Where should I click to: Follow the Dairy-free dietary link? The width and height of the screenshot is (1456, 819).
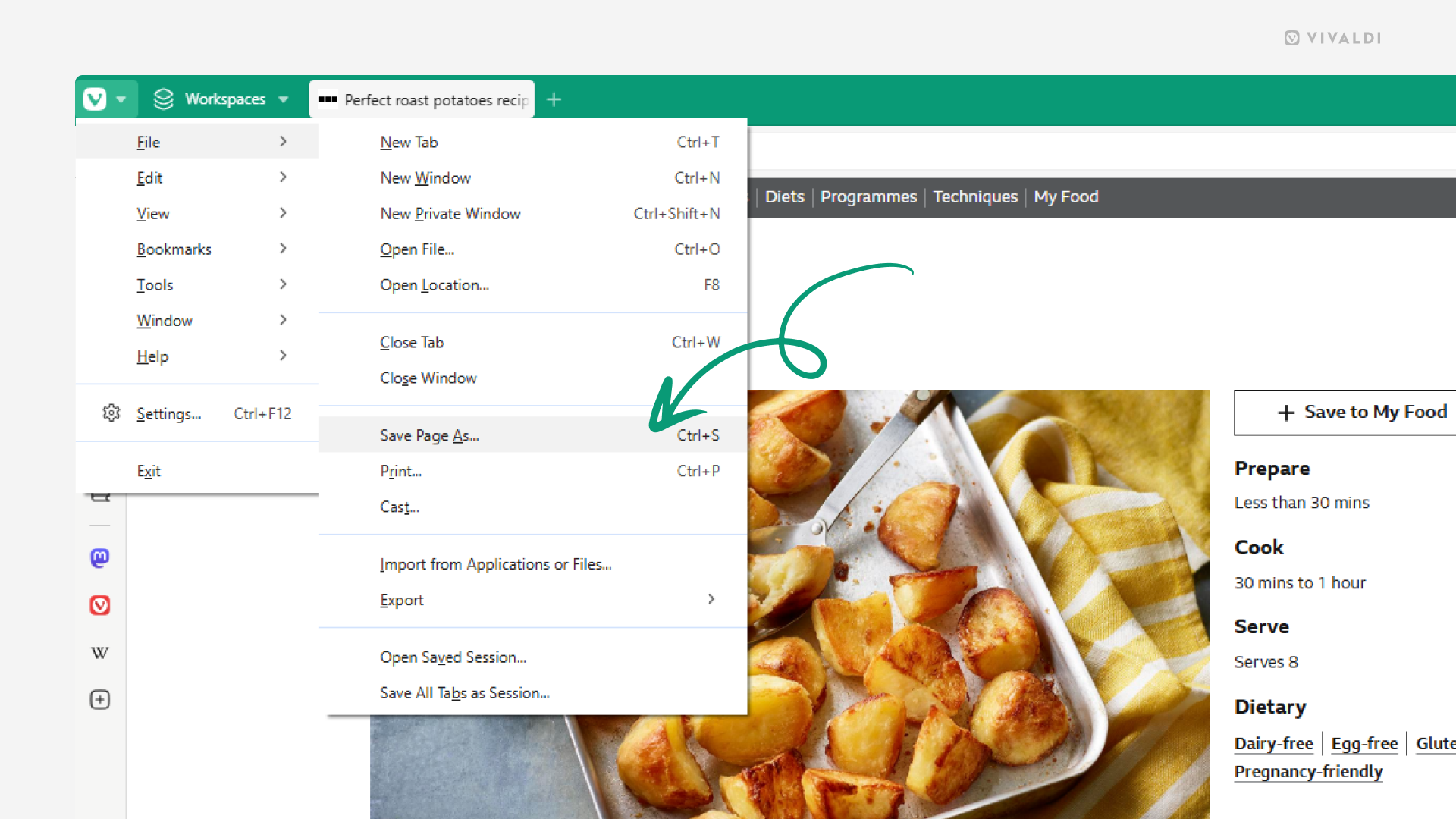pyautogui.click(x=1274, y=743)
